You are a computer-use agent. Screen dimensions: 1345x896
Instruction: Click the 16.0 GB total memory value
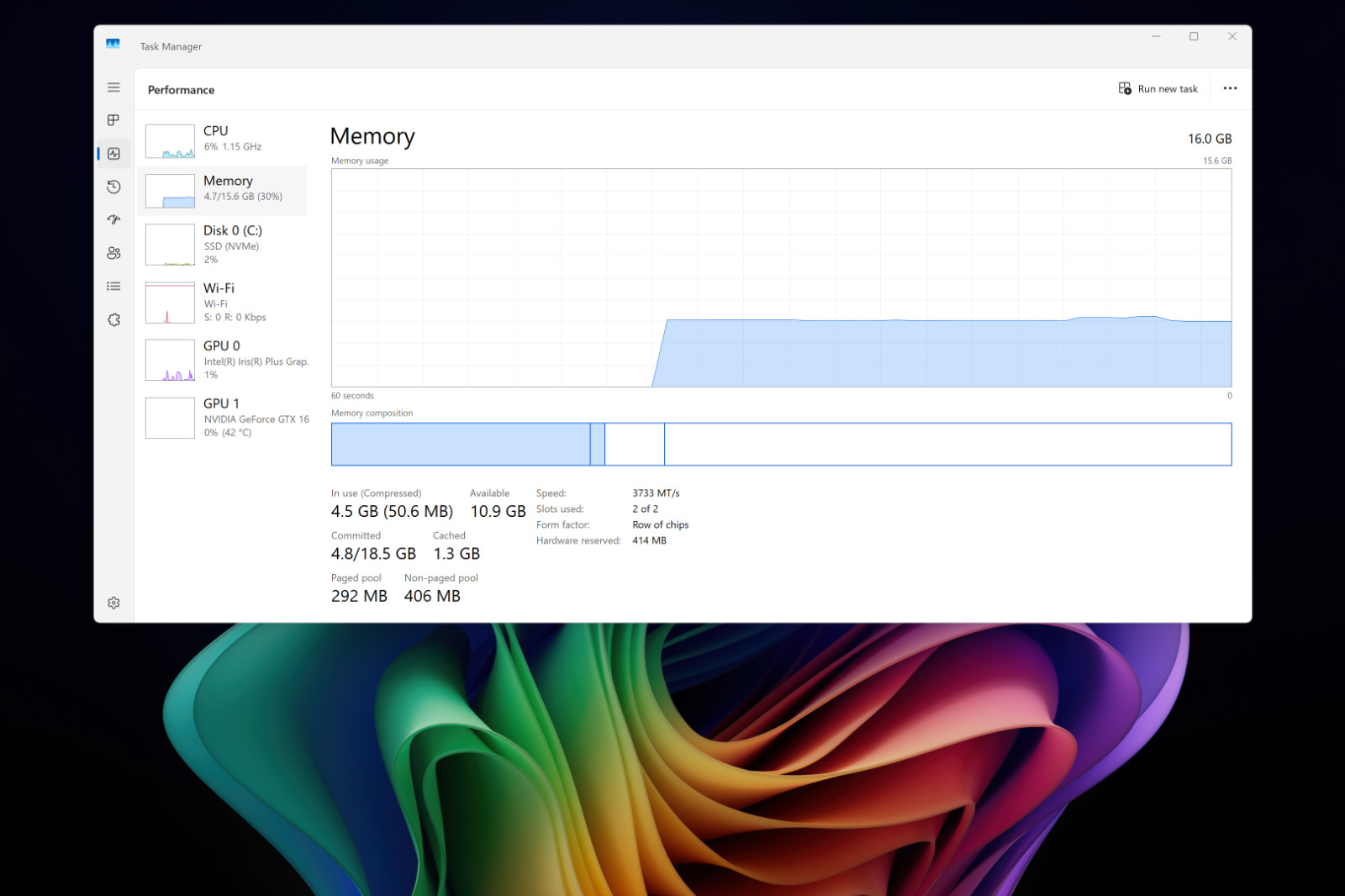pyautogui.click(x=1210, y=139)
